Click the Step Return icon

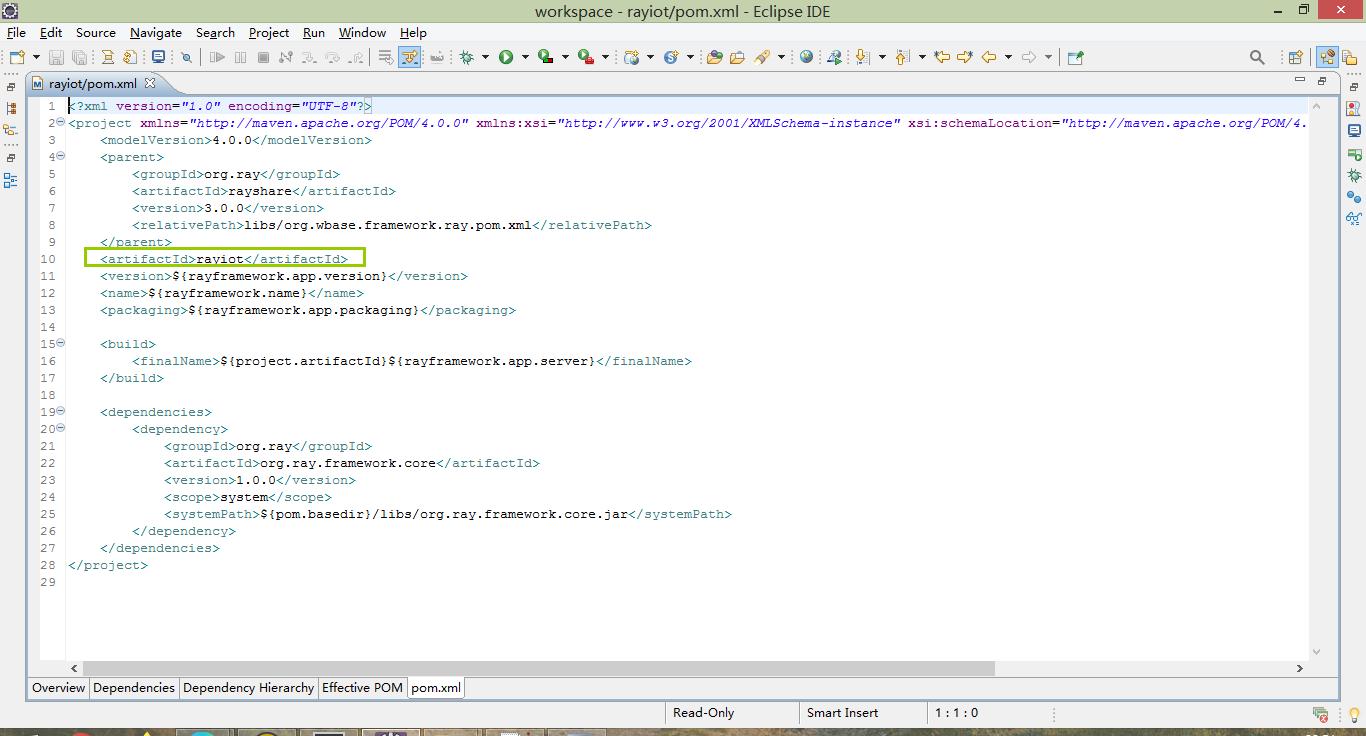click(356, 57)
